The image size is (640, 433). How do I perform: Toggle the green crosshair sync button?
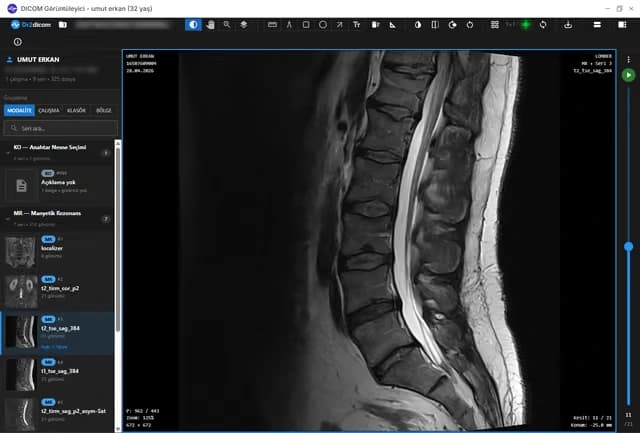(x=526, y=25)
